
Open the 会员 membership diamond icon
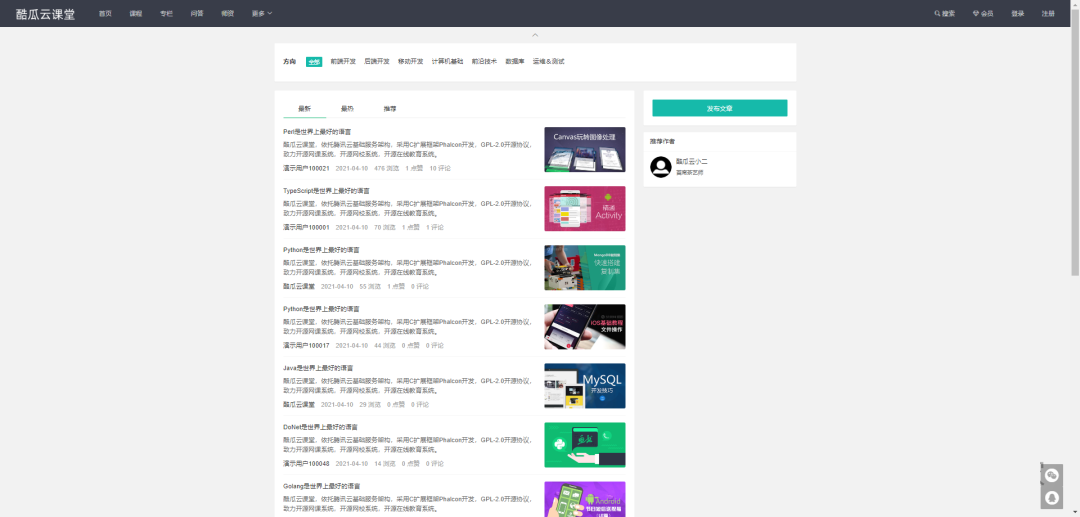[x=976, y=14]
